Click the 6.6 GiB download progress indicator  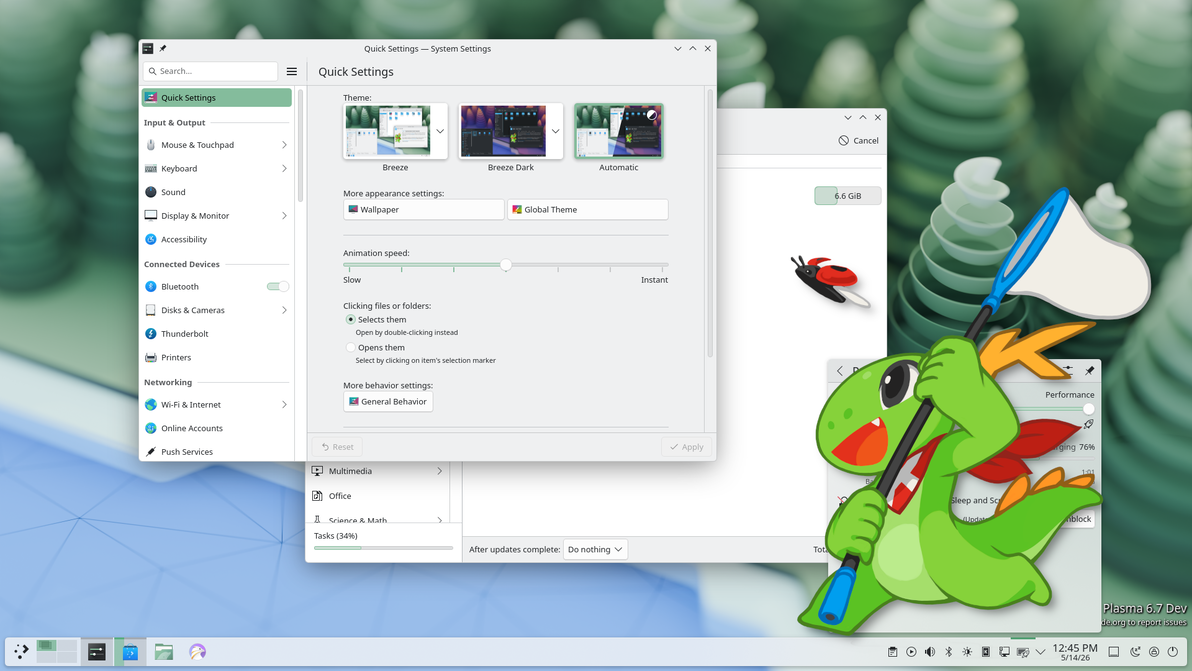[x=848, y=195]
